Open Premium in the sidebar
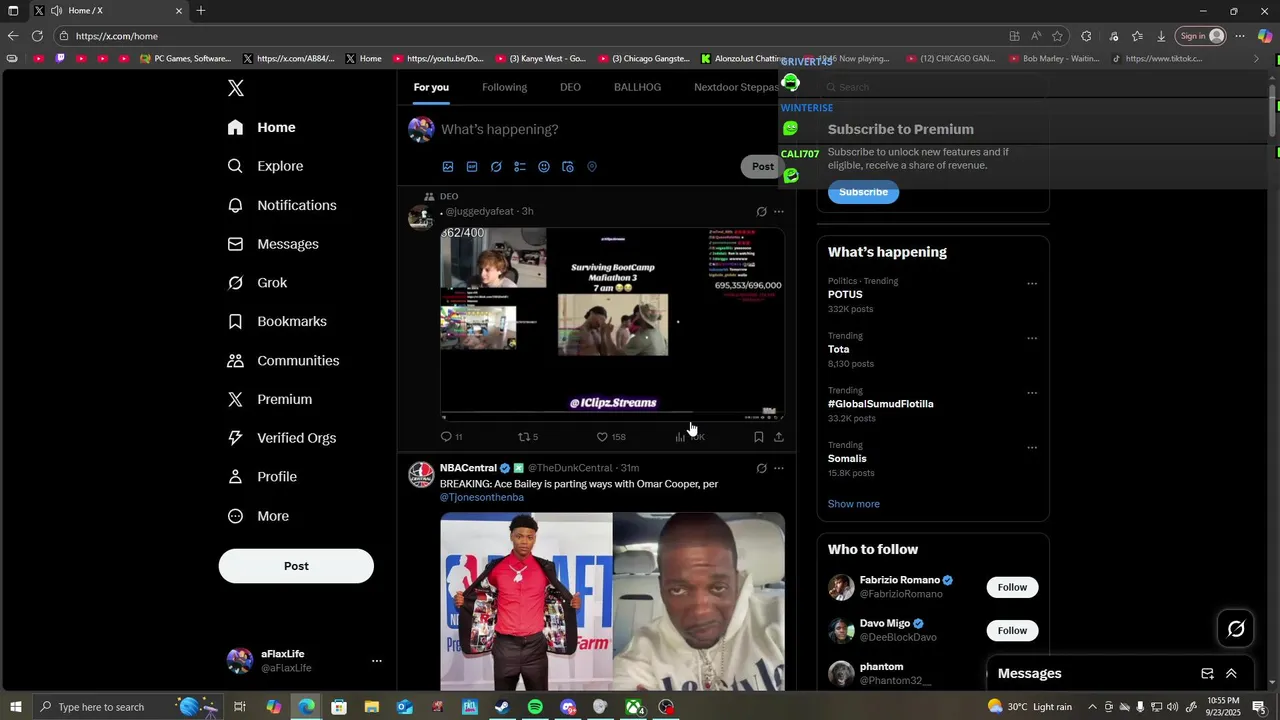1280x720 pixels. click(x=270, y=399)
